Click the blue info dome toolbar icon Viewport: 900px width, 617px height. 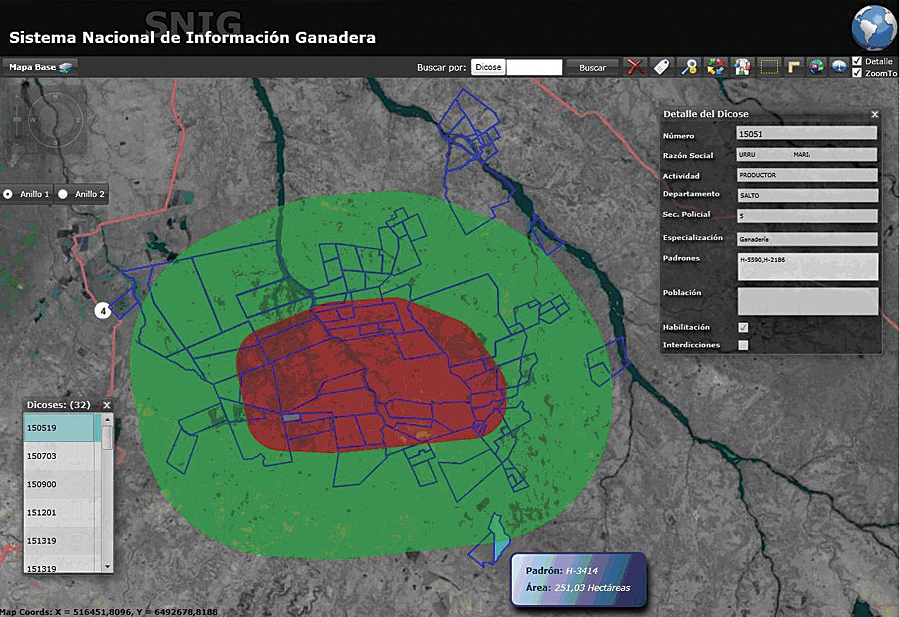point(839,67)
